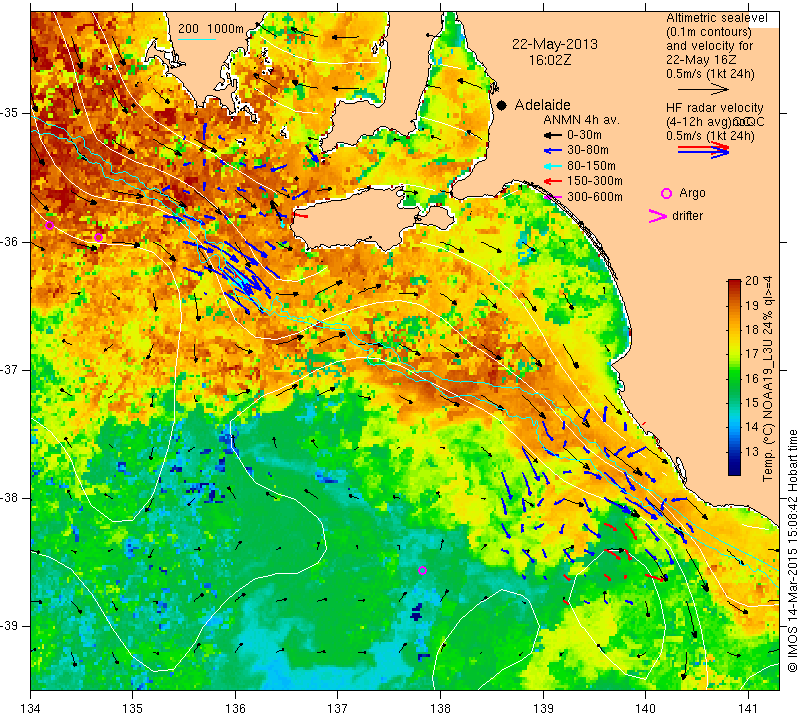Click the '30-80m' depth label
This screenshot has height=720, width=800.
(588, 151)
